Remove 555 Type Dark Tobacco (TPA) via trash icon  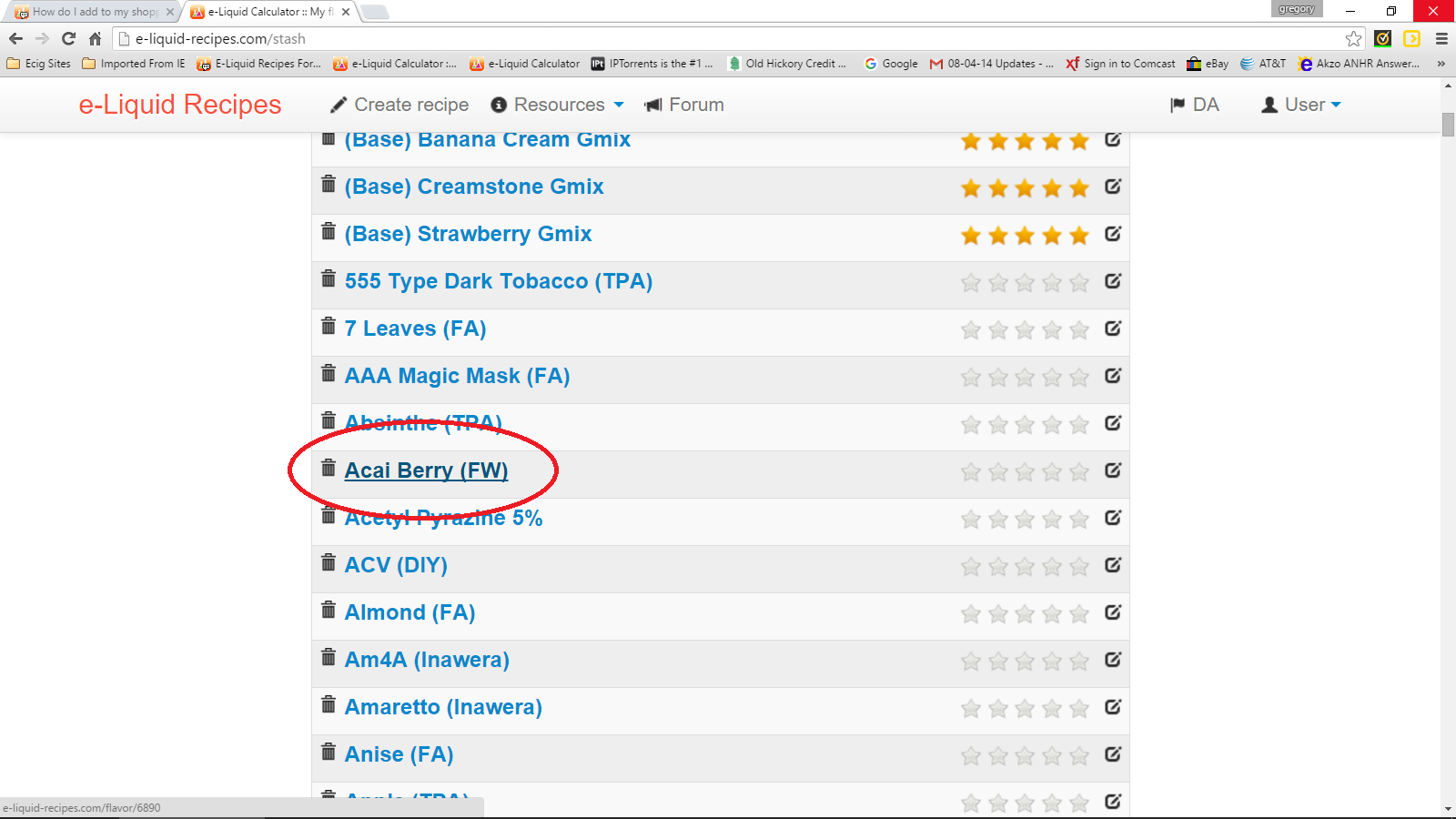point(329,278)
